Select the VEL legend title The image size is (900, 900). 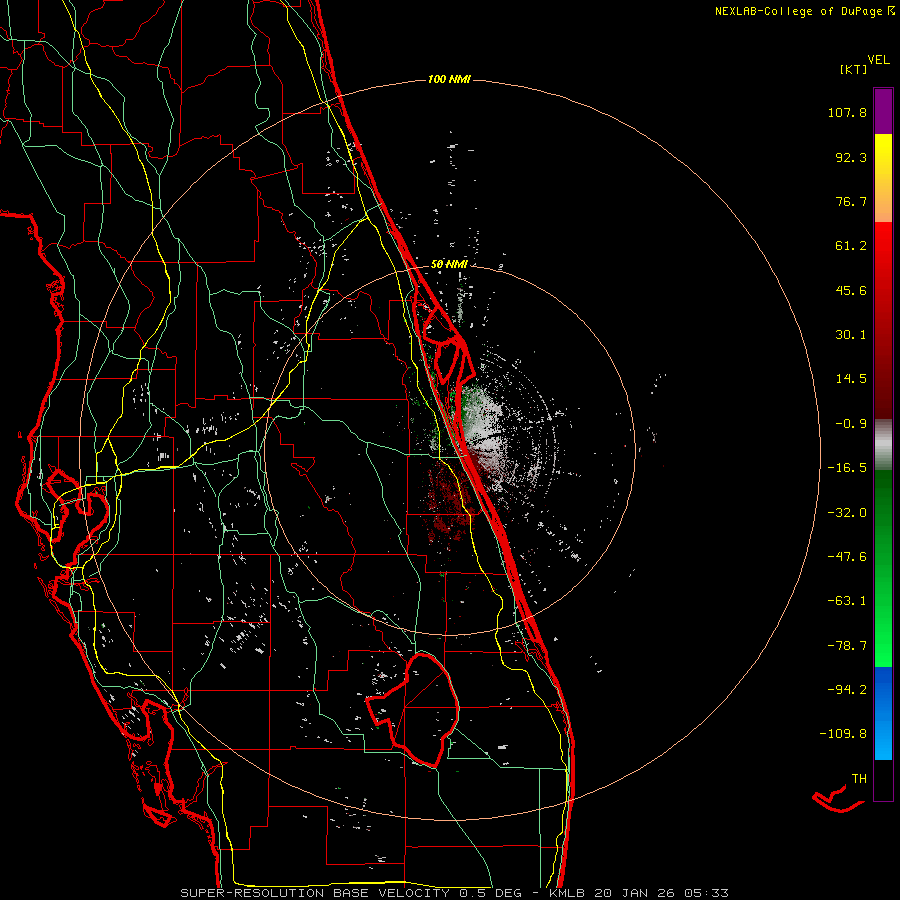(878, 59)
